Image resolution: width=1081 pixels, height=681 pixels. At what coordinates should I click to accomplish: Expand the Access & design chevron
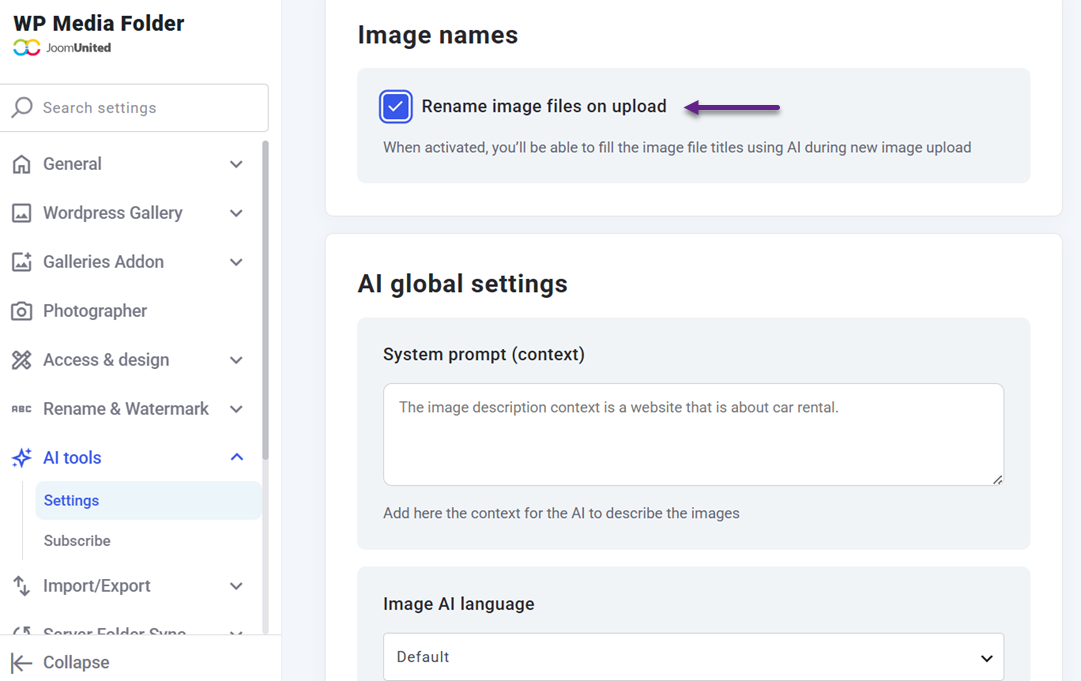coord(236,360)
